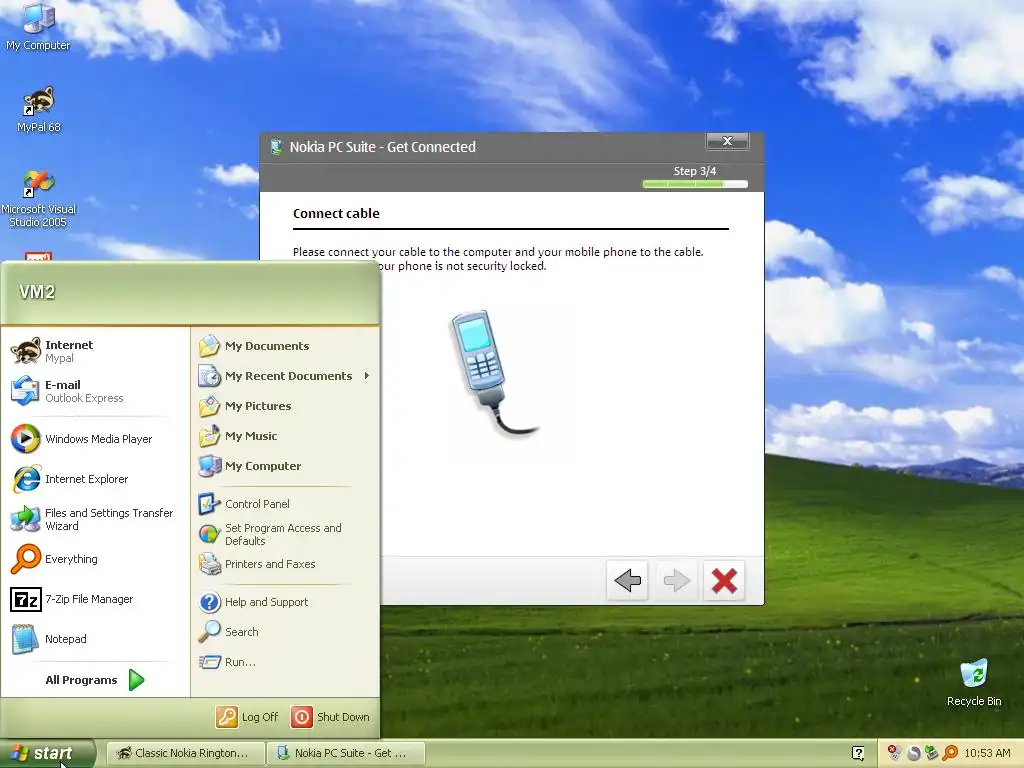Open My Pictures folder
Viewport: 1024px width, 768px height.
(285, 406)
